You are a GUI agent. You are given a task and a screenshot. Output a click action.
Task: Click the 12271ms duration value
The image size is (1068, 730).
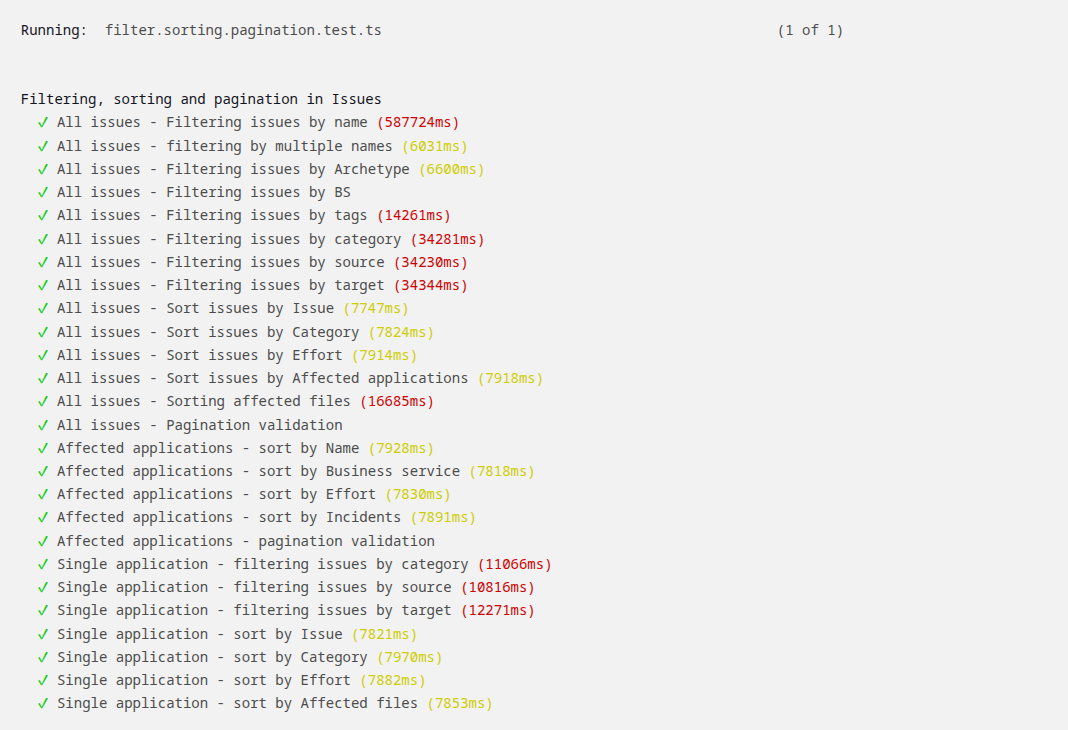497,610
